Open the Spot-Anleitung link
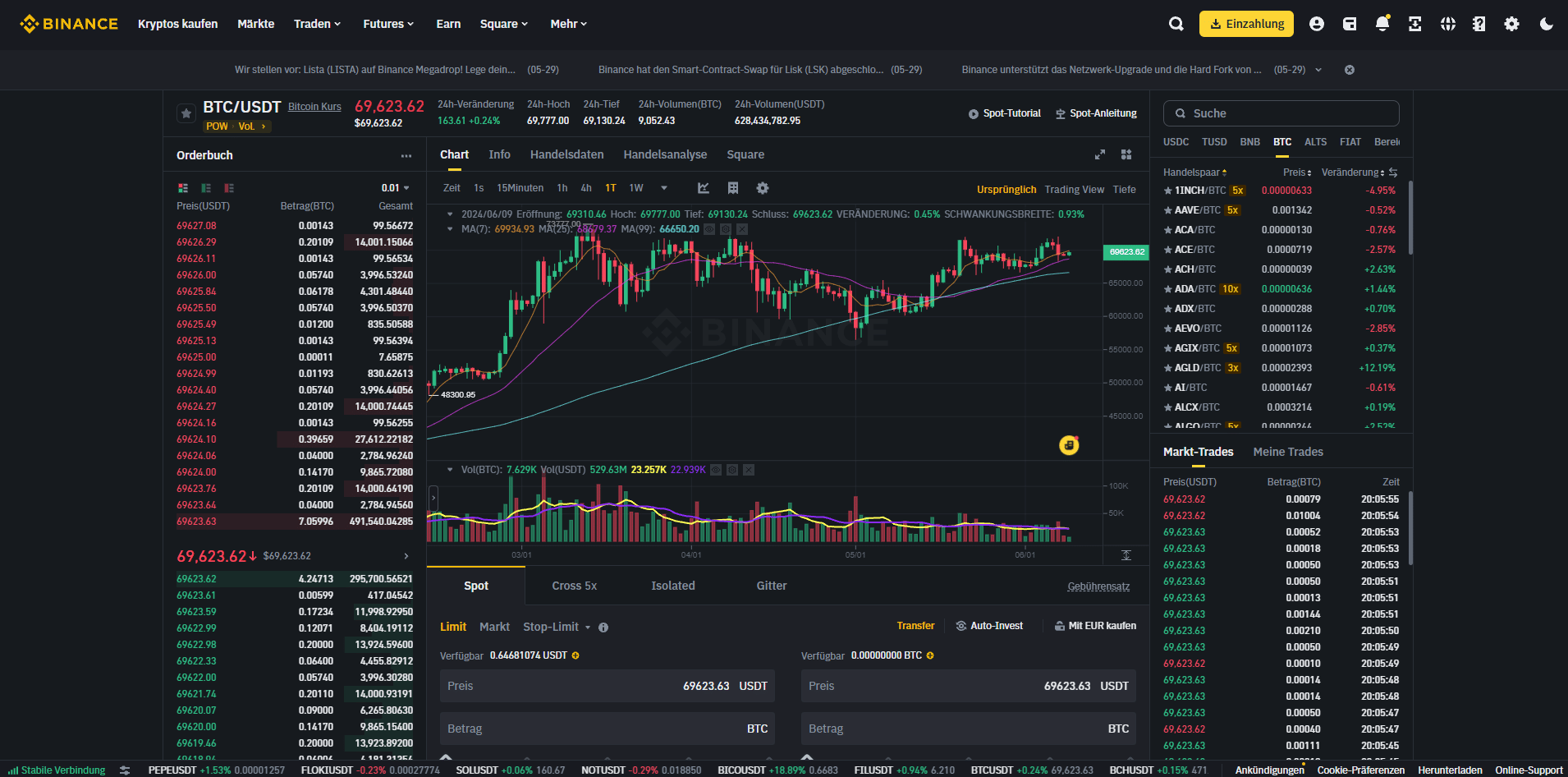This screenshot has height=777, width=1568. tap(1096, 113)
